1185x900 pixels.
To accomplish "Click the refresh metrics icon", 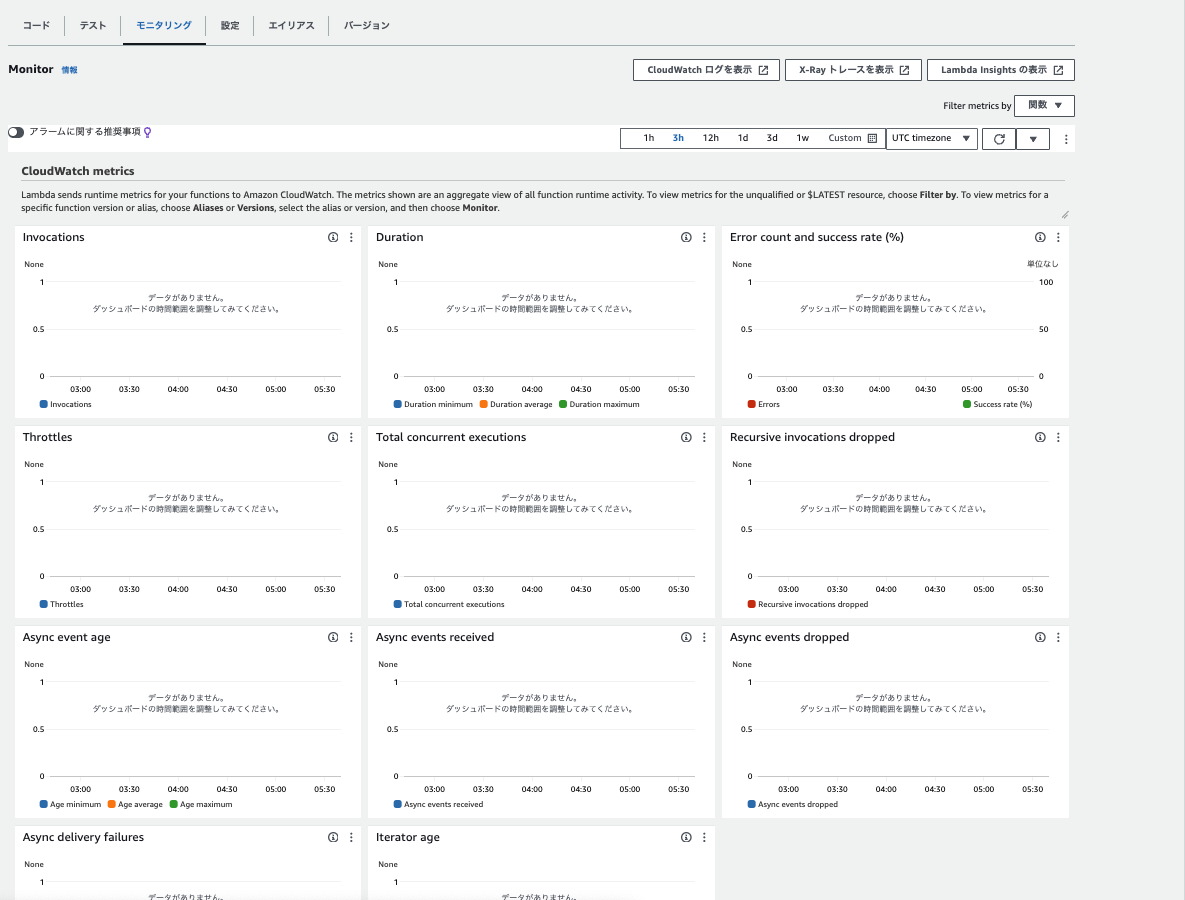I will pyautogui.click(x=998, y=138).
